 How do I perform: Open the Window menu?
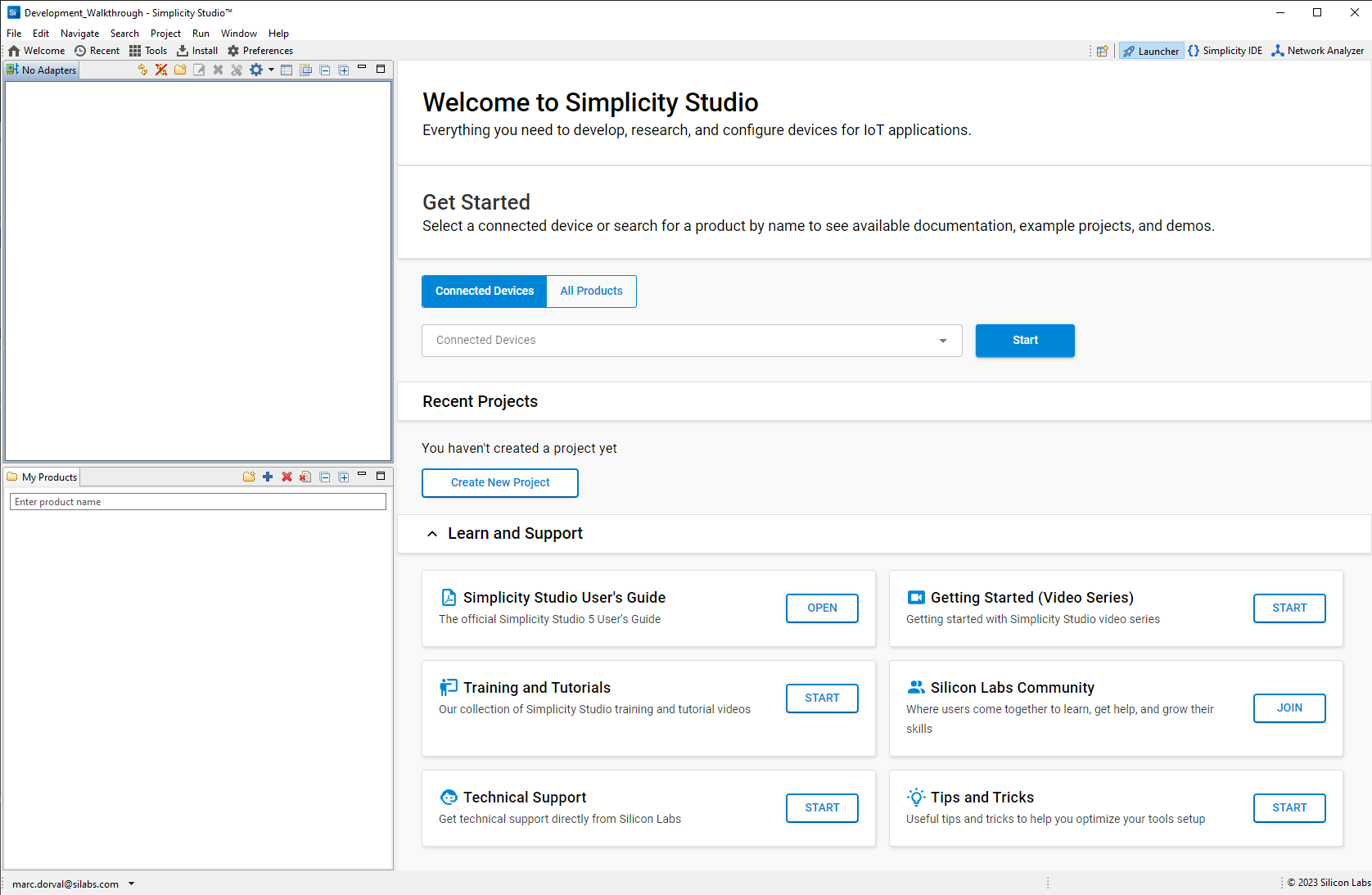tap(238, 34)
